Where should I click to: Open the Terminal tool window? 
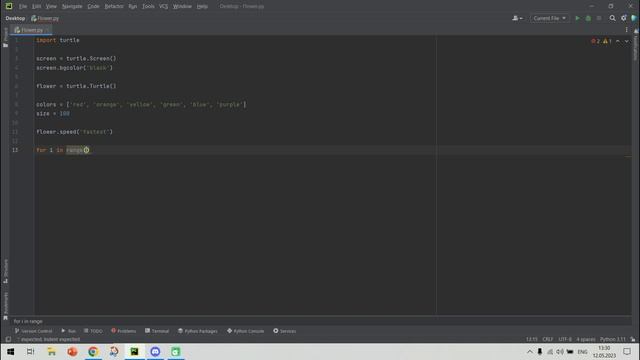point(157,331)
